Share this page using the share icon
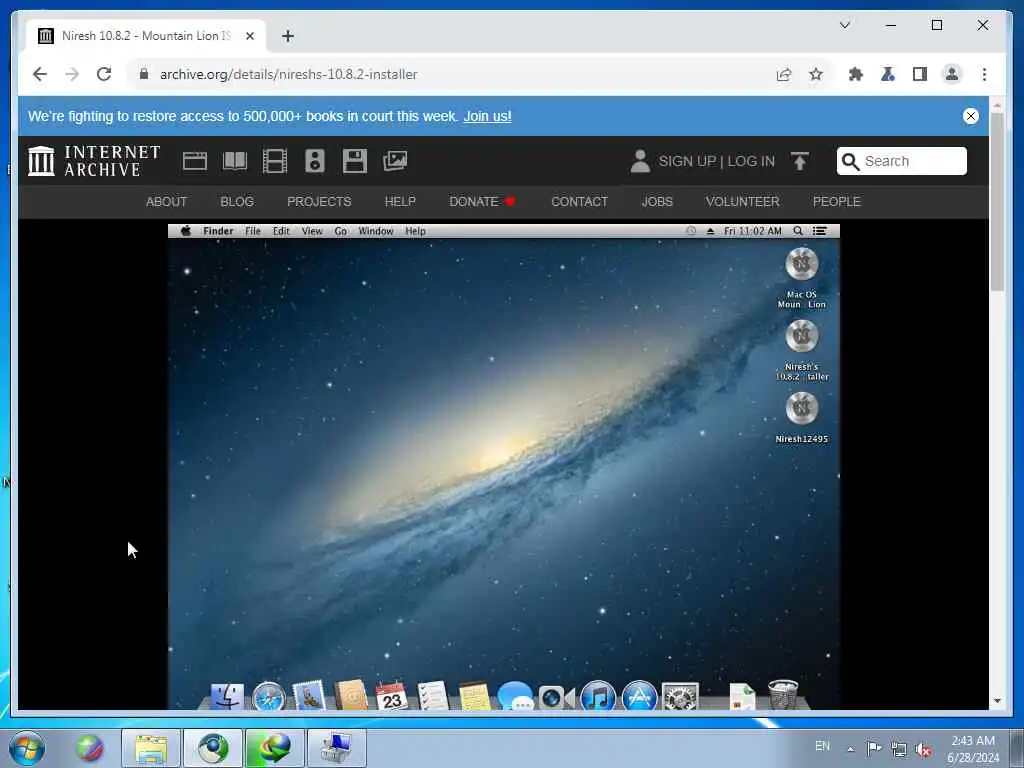 (x=784, y=74)
